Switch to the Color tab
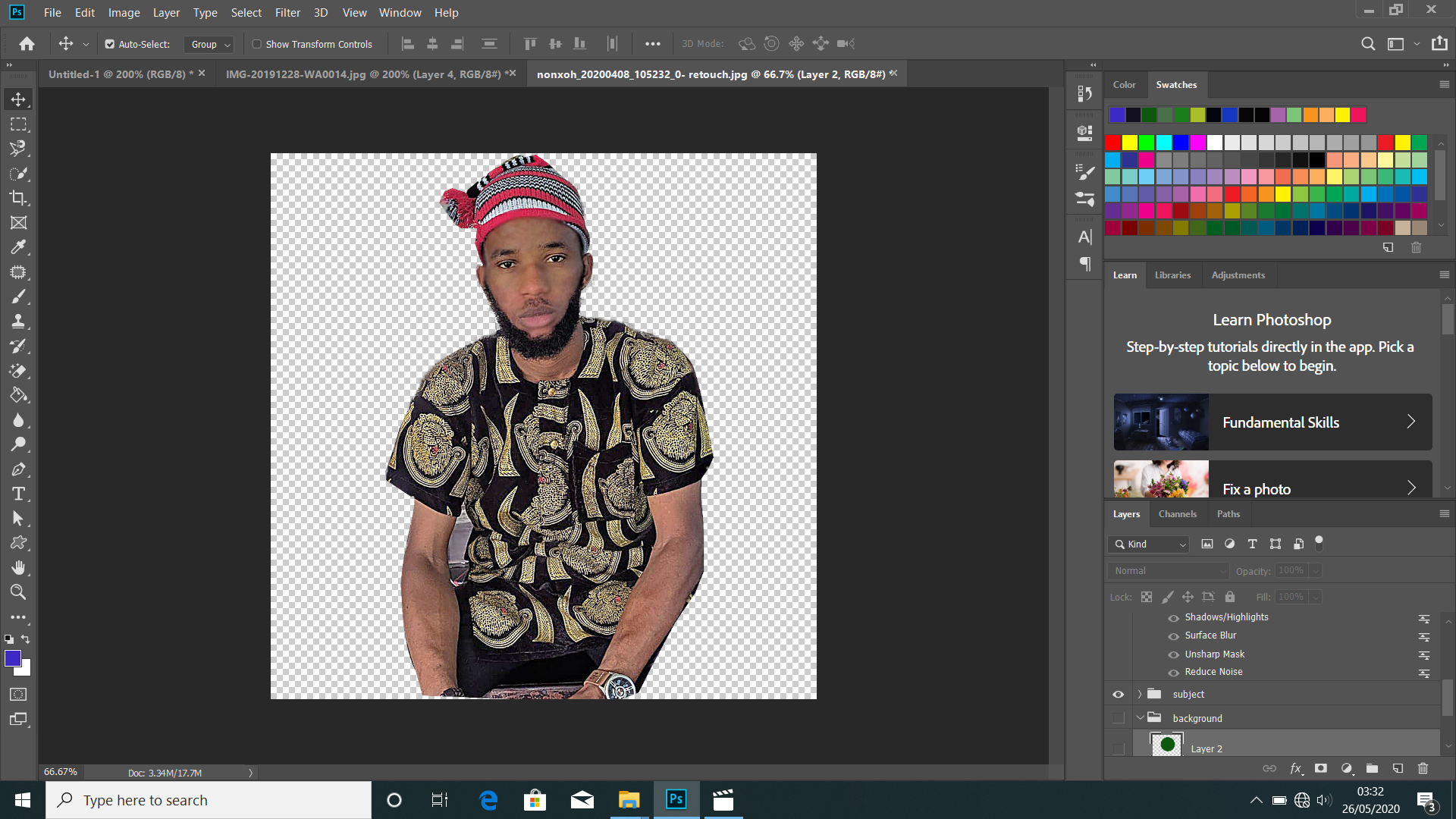 1124,84
